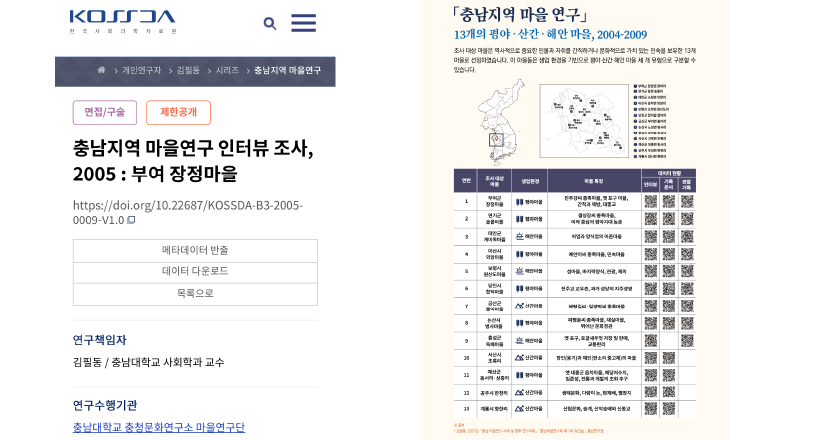The width and height of the screenshot is (820, 440).
Task: Click the 면접/구술 tag
Action: [105, 112]
